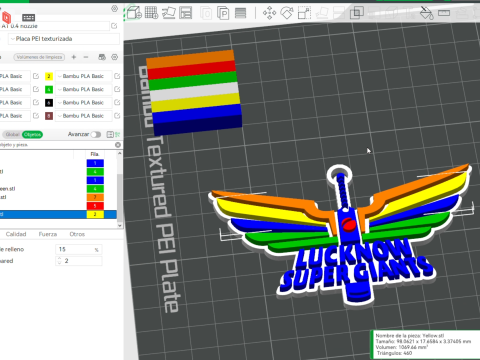Screen dimensions: 480x360
Task: Click orange 7 swatch in Fila column
Action: pyautogui.click(x=95, y=197)
